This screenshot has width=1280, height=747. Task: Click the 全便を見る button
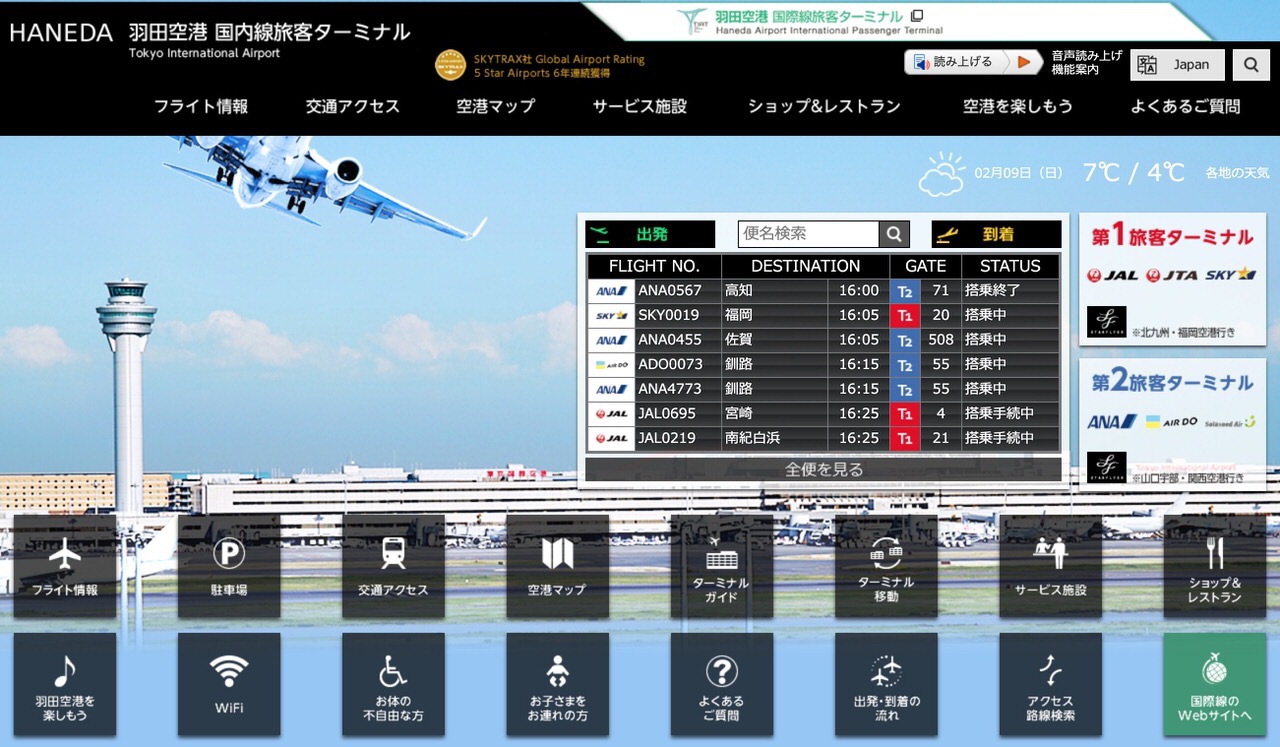823,469
